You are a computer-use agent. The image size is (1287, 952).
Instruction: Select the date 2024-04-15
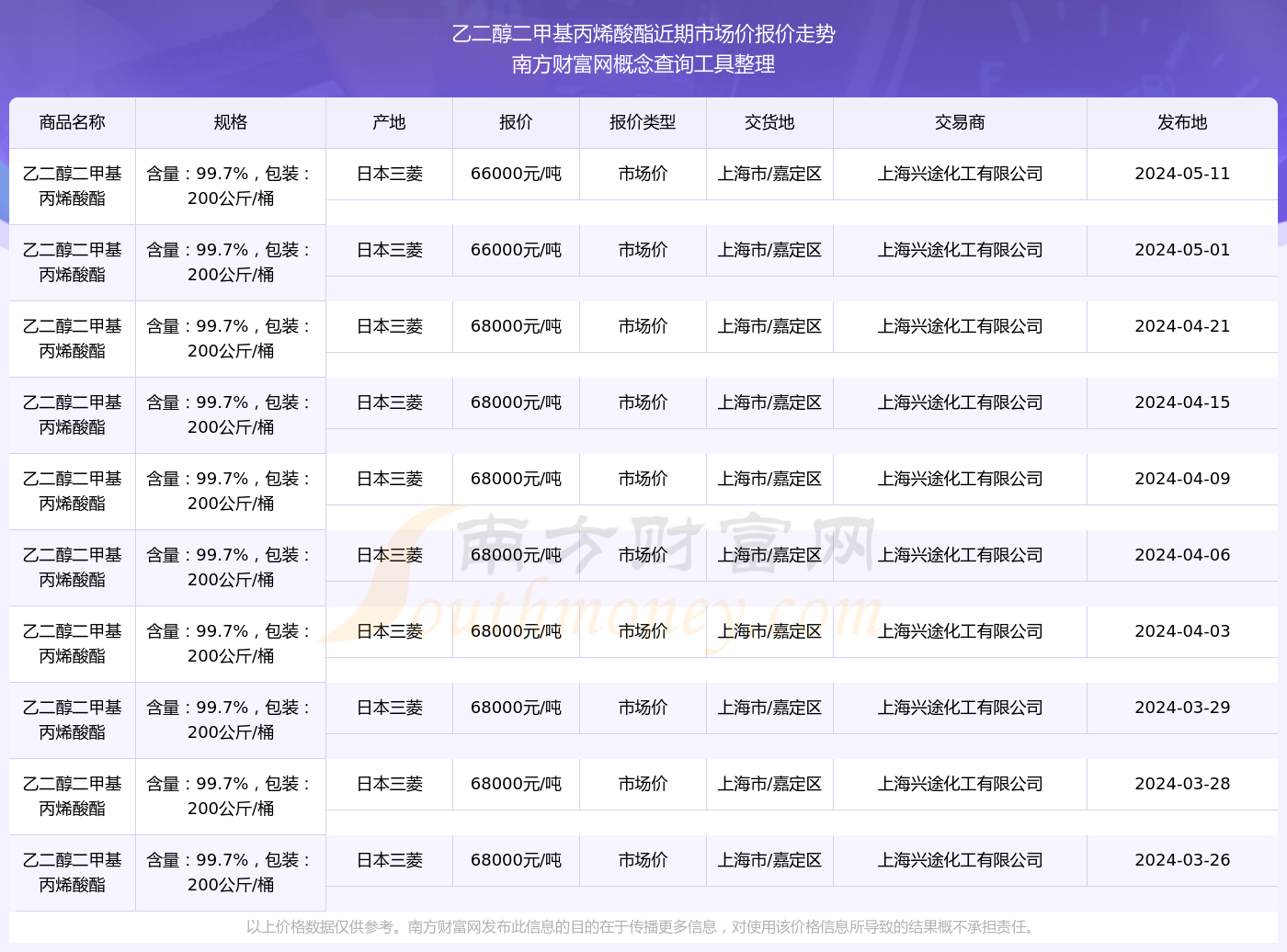tap(1182, 402)
